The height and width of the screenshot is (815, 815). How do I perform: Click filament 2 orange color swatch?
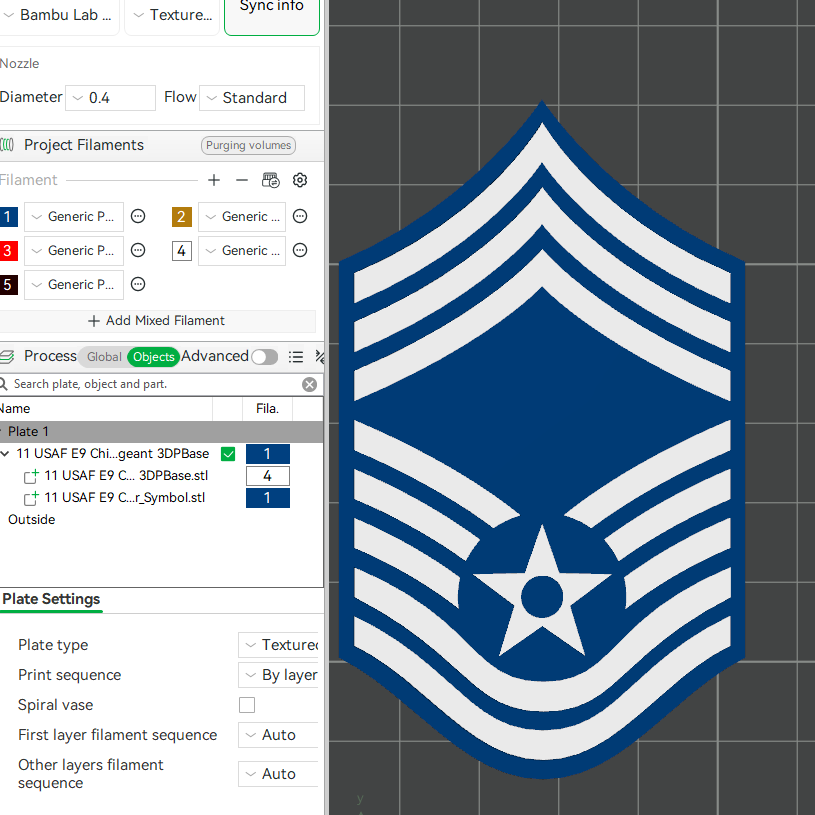click(x=181, y=217)
